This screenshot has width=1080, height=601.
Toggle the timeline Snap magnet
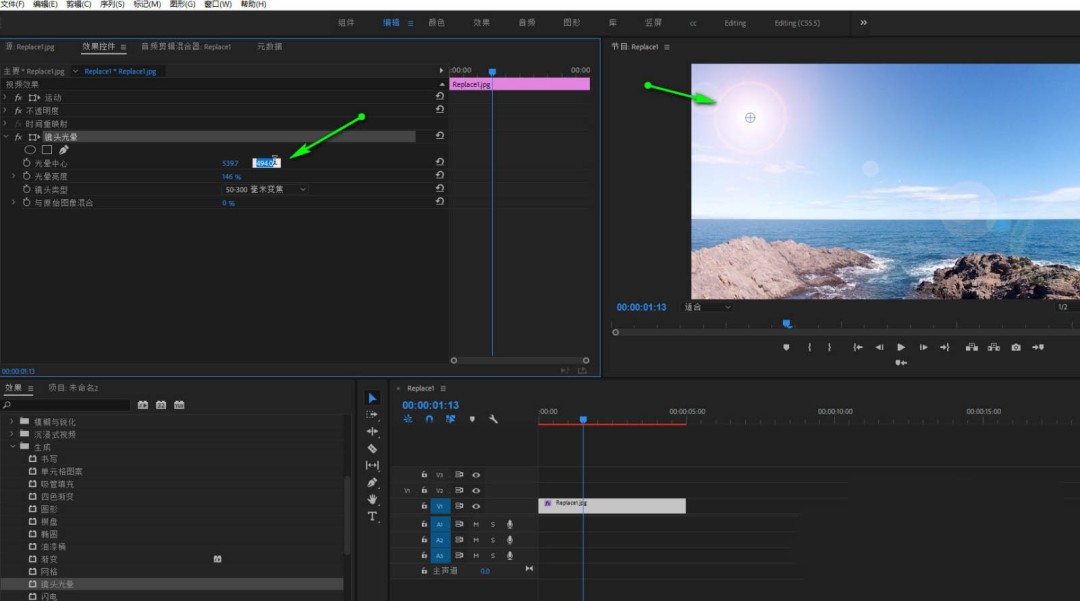(x=429, y=419)
